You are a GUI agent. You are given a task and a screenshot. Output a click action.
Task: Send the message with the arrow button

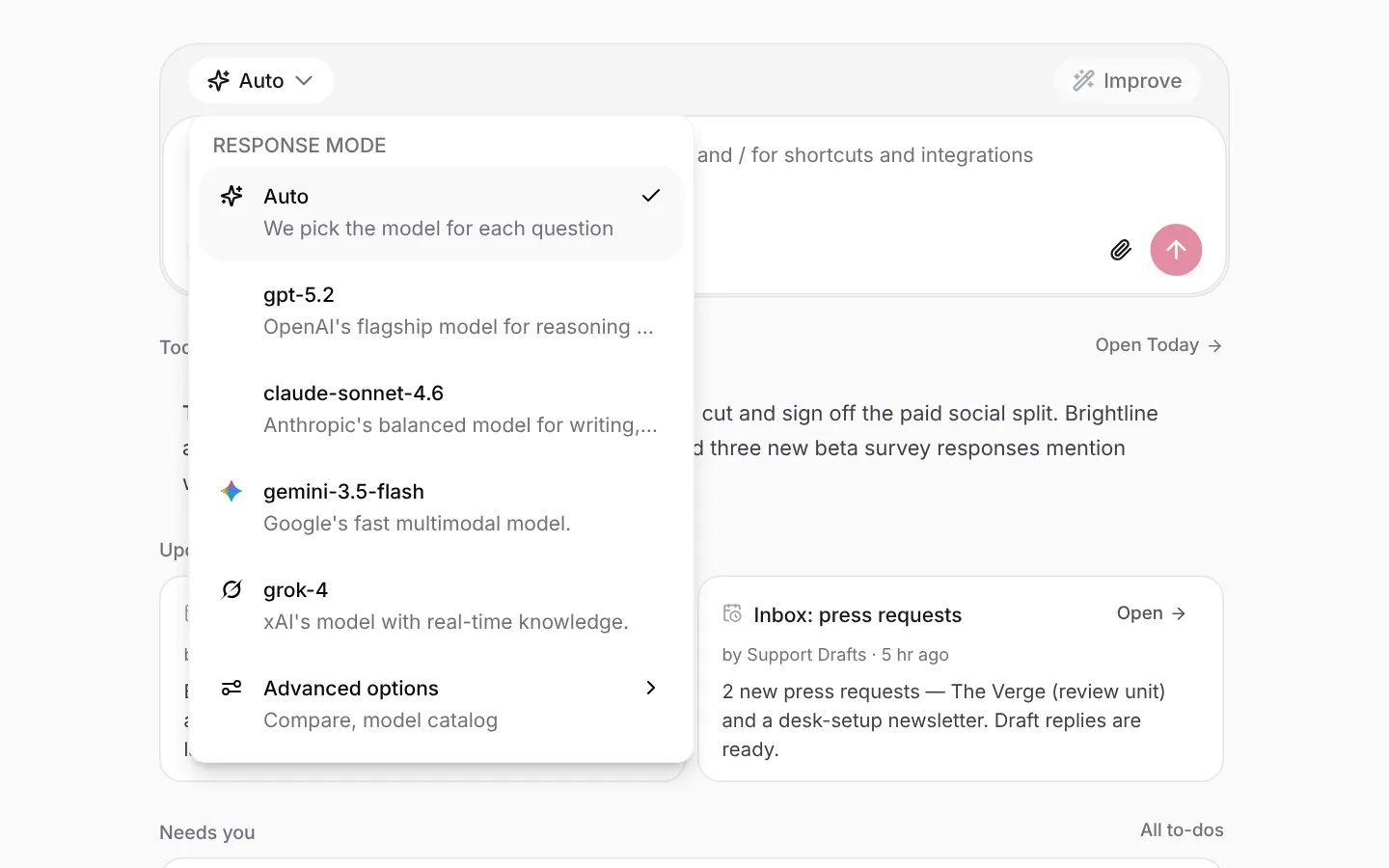1176,250
